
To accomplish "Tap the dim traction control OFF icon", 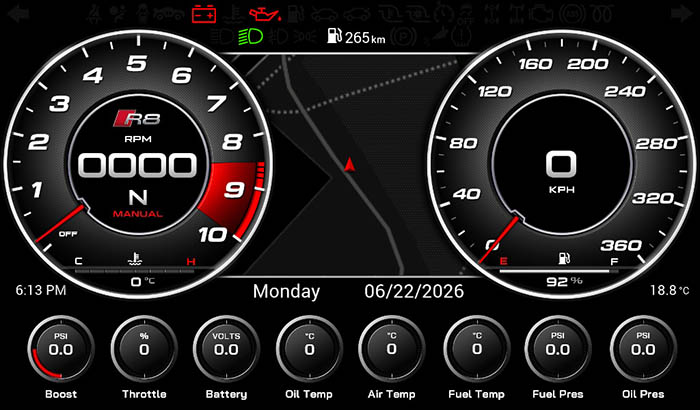I will tap(466, 14).
